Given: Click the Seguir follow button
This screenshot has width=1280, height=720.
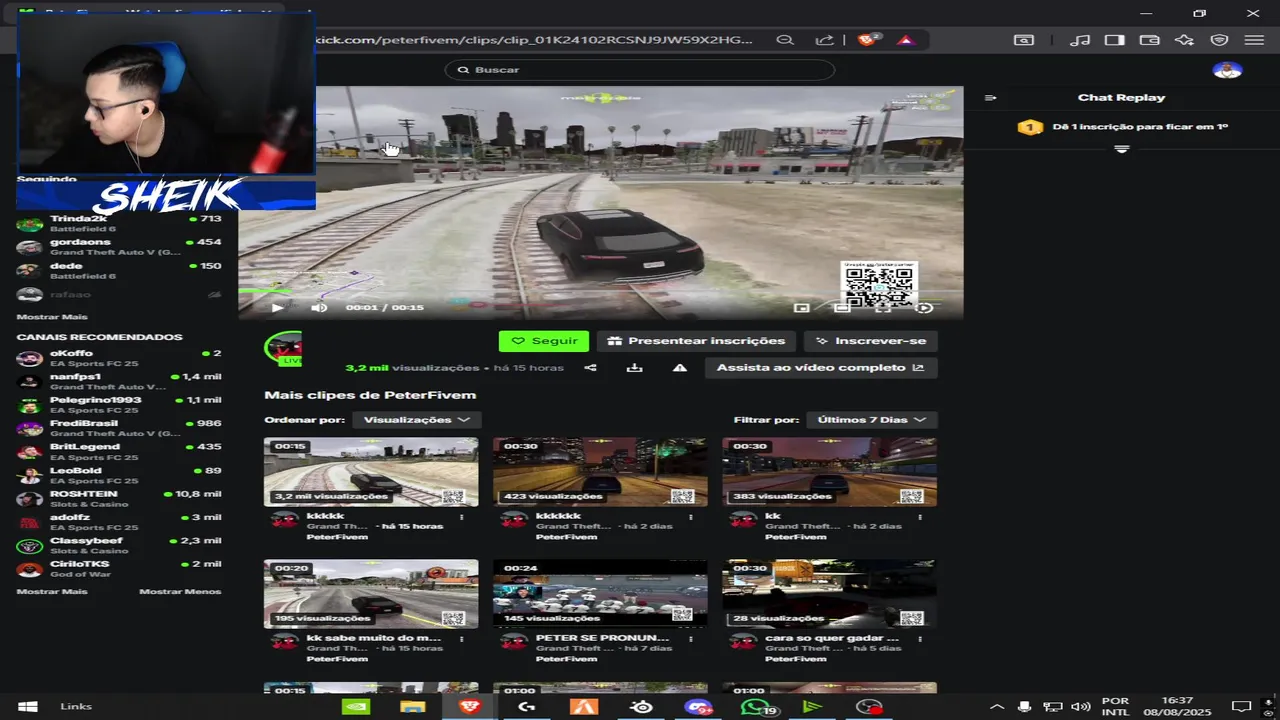Looking at the screenshot, I should [x=544, y=341].
